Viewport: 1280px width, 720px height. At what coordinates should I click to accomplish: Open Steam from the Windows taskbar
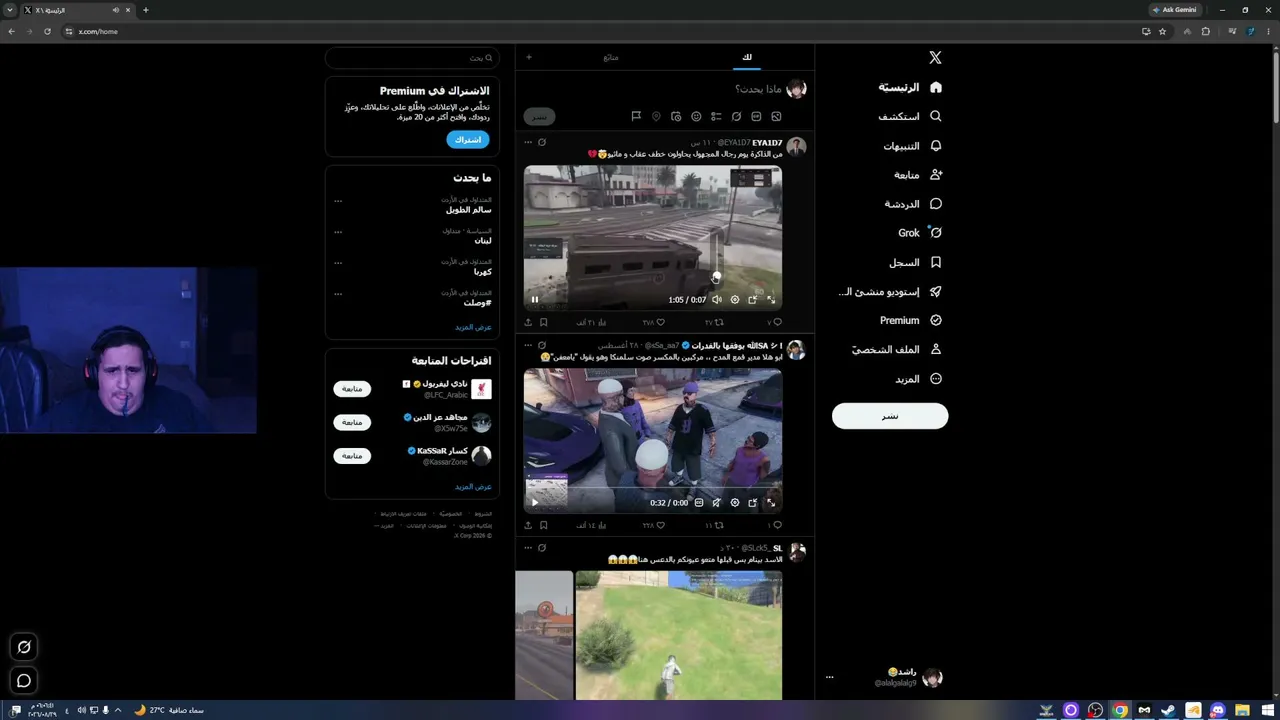point(1168,710)
